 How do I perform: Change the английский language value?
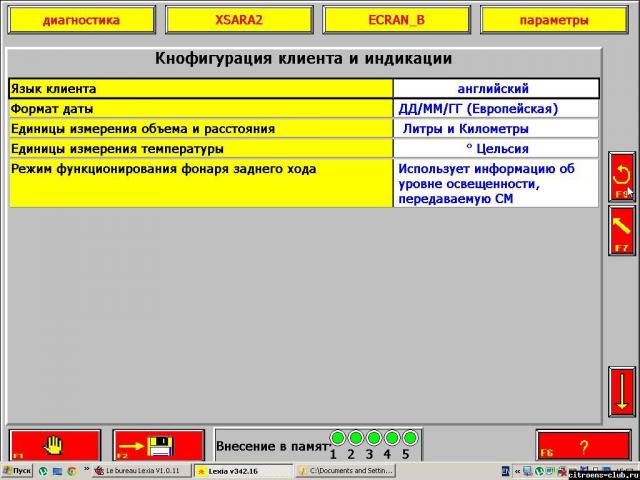pyautogui.click(x=496, y=89)
